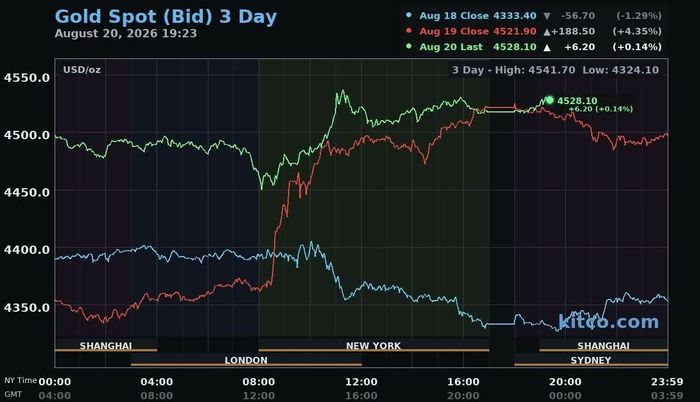Click the up arrow beside +188.50
Viewport: 700px width, 402px height.
coord(547,32)
